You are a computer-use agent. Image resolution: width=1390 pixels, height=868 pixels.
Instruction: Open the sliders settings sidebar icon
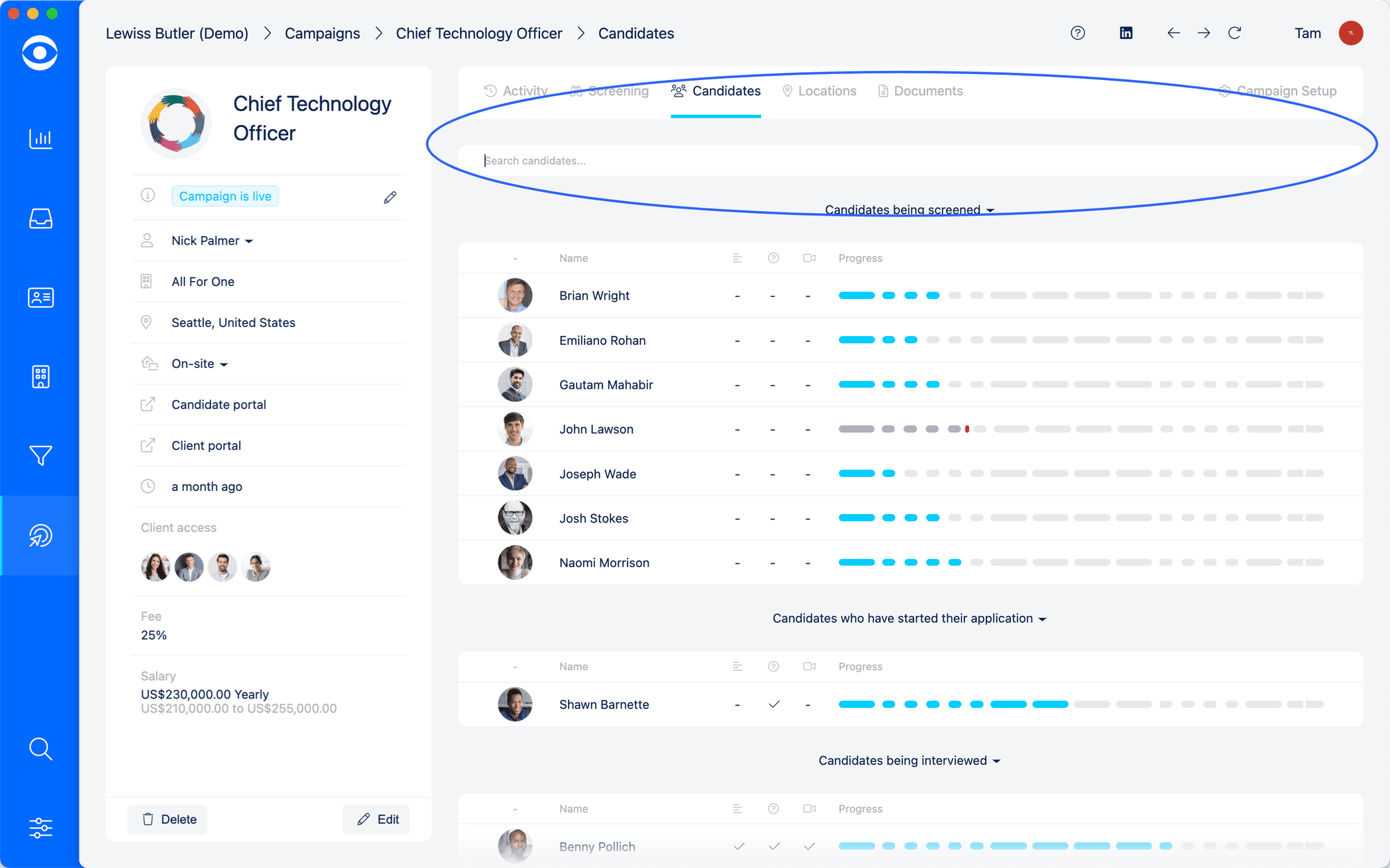[x=40, y=828]
